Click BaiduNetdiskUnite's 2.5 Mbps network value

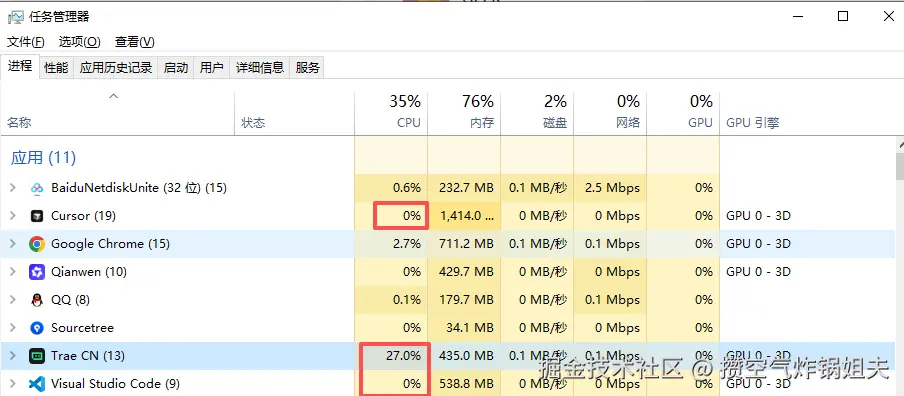pyautogui.click(x=612, y=188)
